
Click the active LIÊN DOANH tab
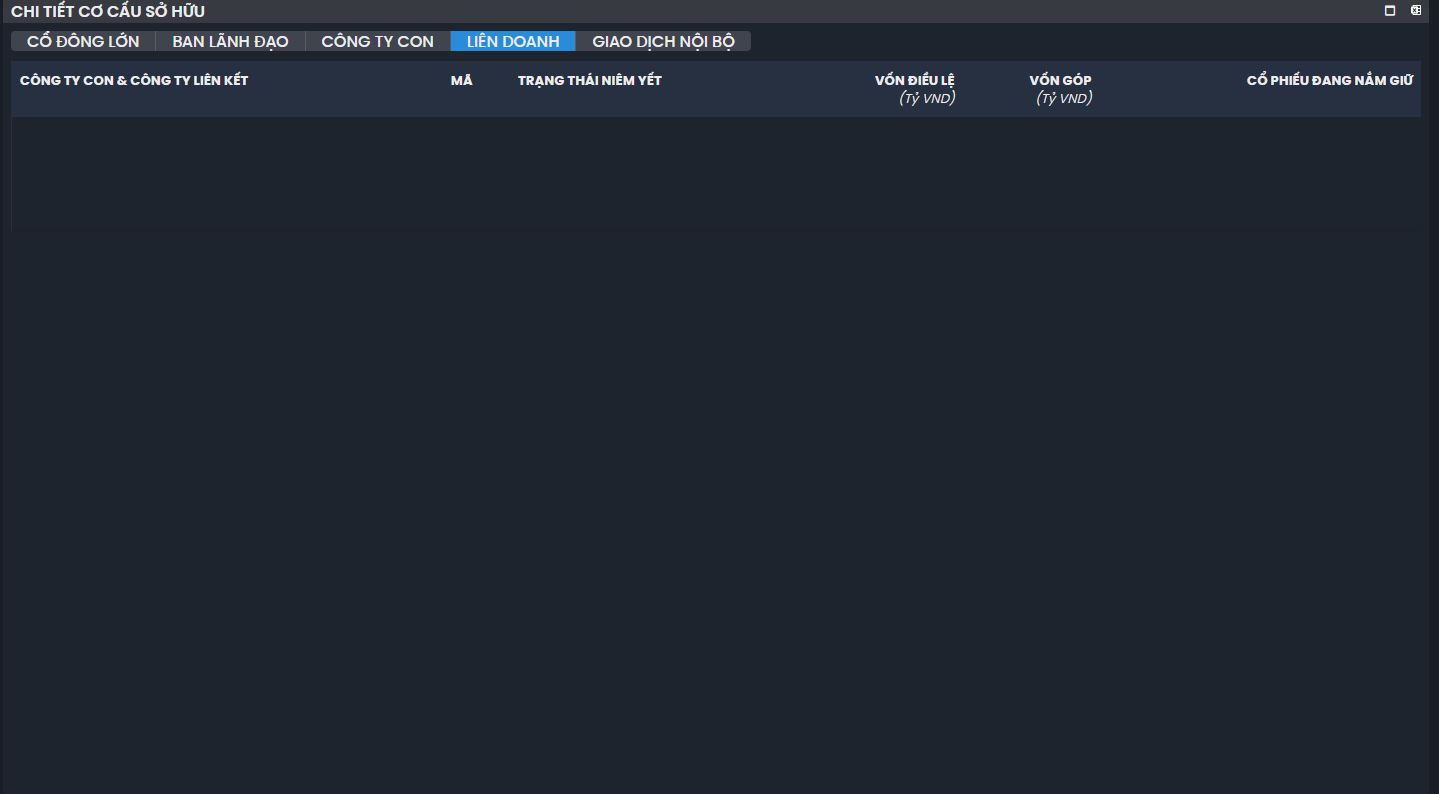point(513,41)
